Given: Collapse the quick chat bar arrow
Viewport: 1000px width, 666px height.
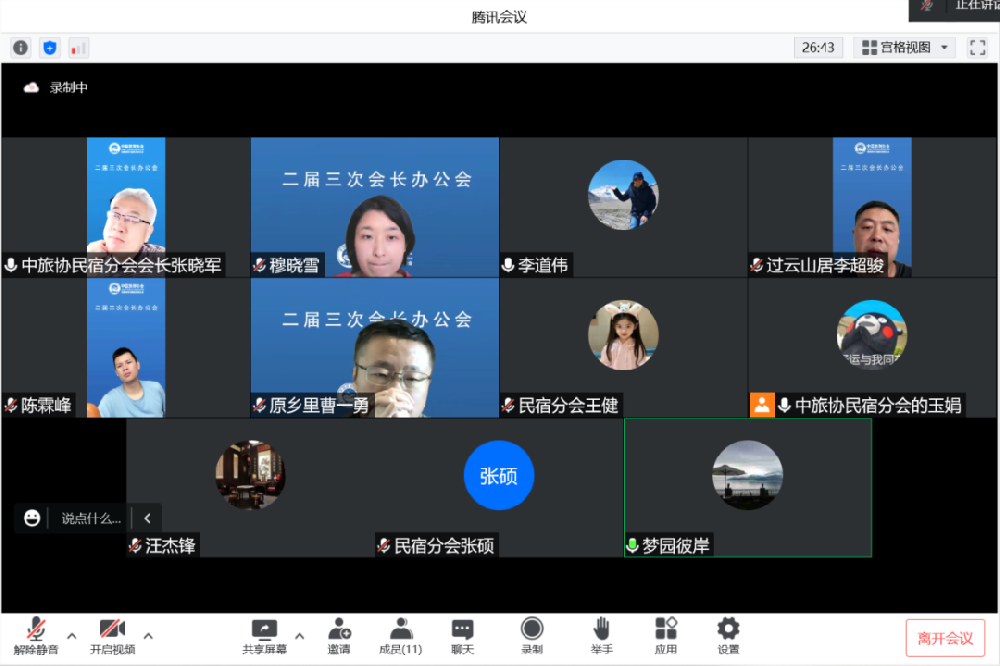Looking at the screenshot, I should tap(147, 518).
